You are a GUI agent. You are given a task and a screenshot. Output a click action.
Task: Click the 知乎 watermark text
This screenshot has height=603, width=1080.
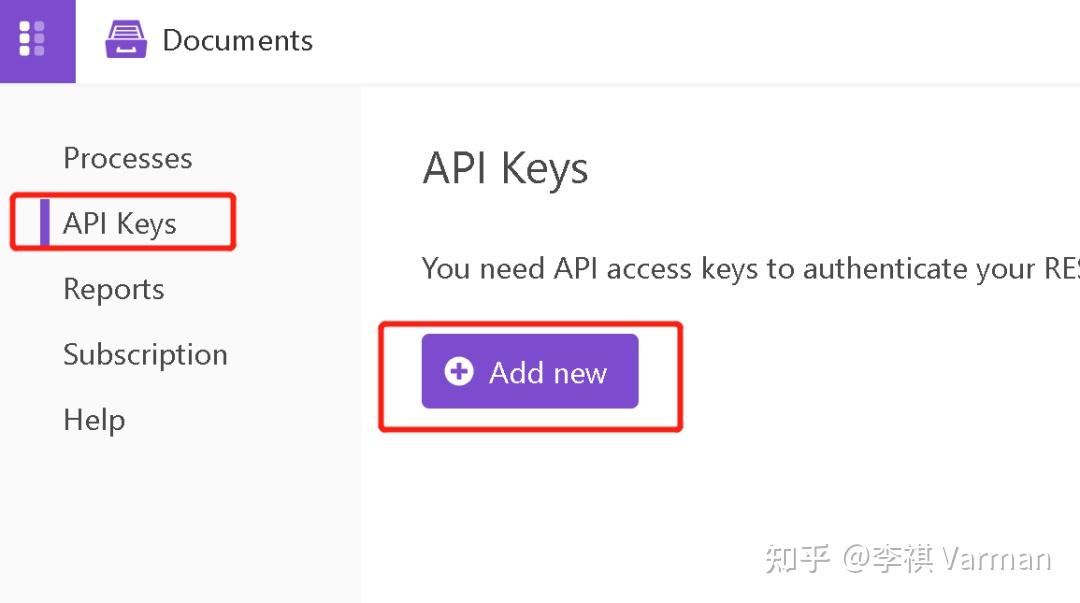tap(797, 558)
